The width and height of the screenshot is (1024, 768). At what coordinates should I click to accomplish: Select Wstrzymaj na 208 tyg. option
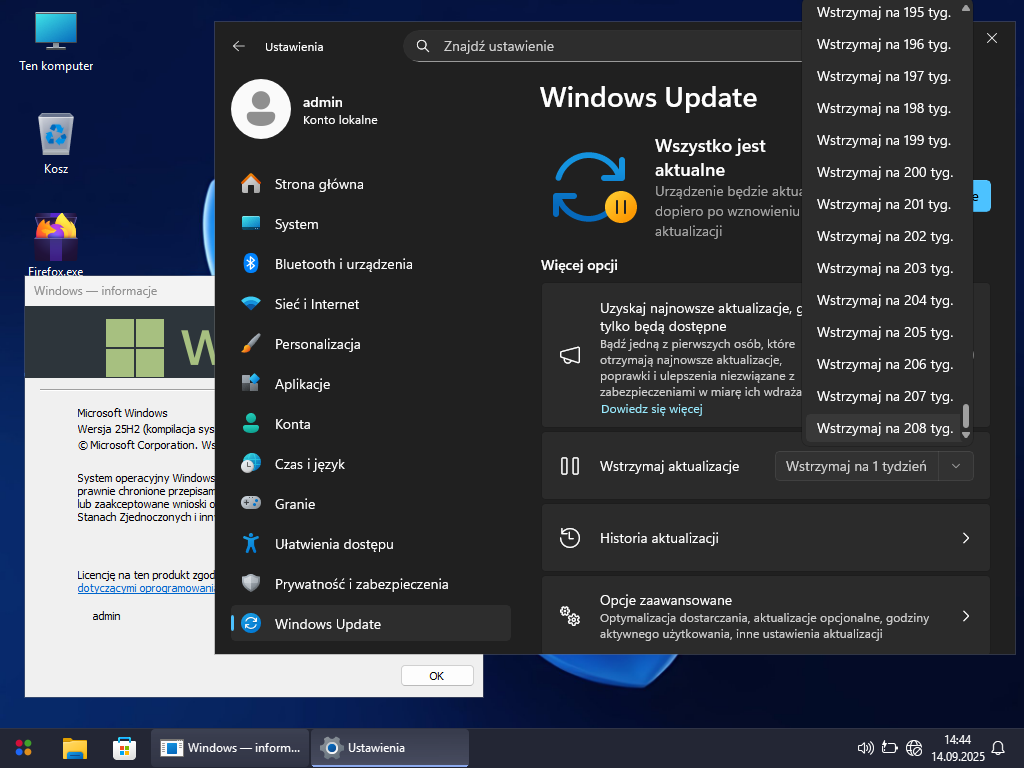883,428
